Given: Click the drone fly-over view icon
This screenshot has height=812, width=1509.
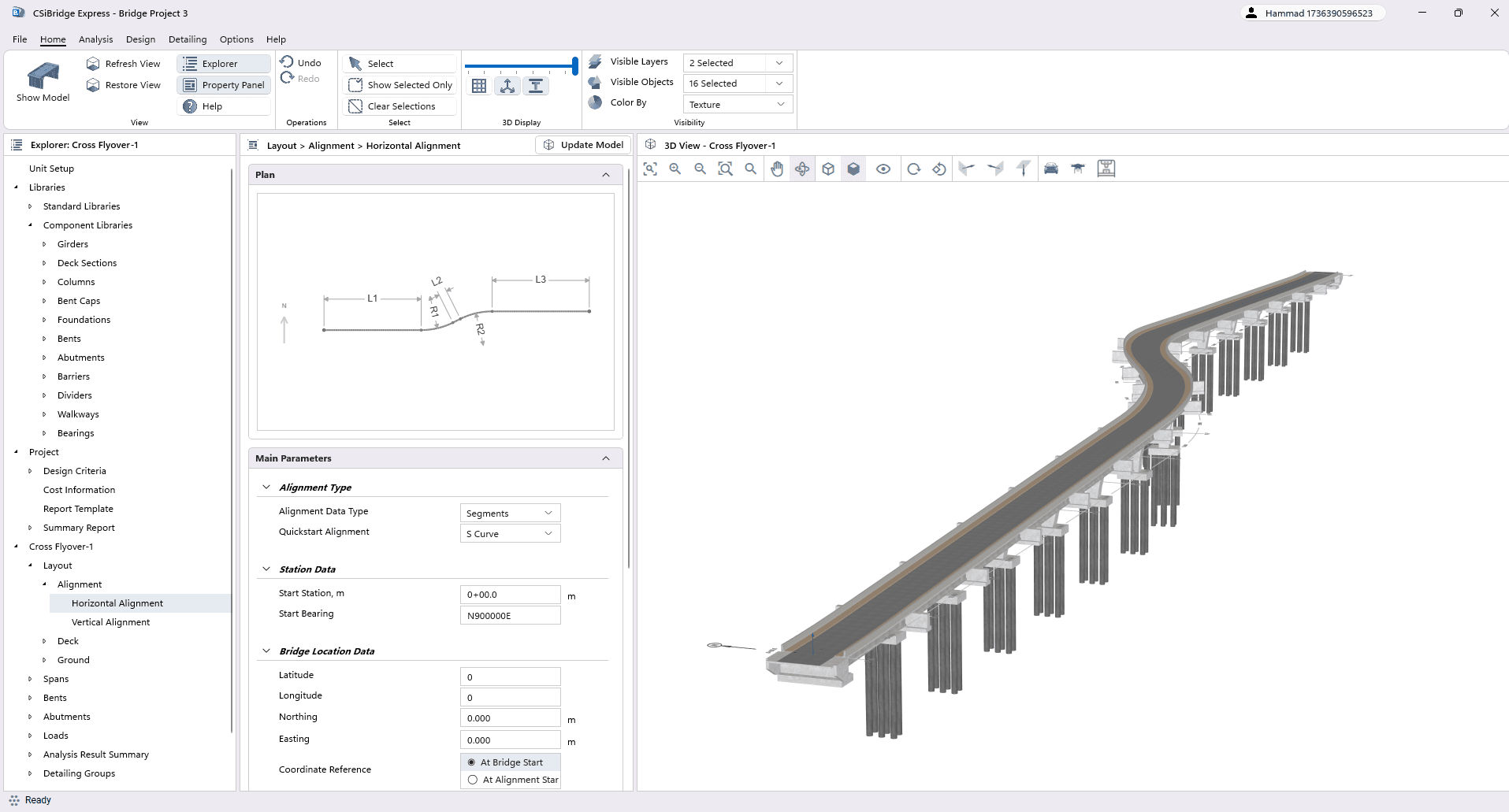Looking at the screenshot, I should 1078,169.
